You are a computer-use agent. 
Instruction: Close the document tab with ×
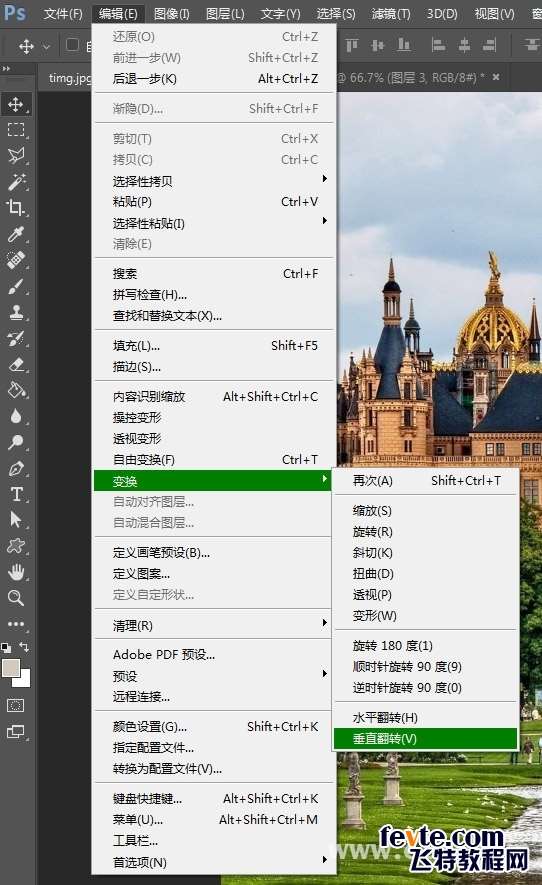click(x=496, y=77)
